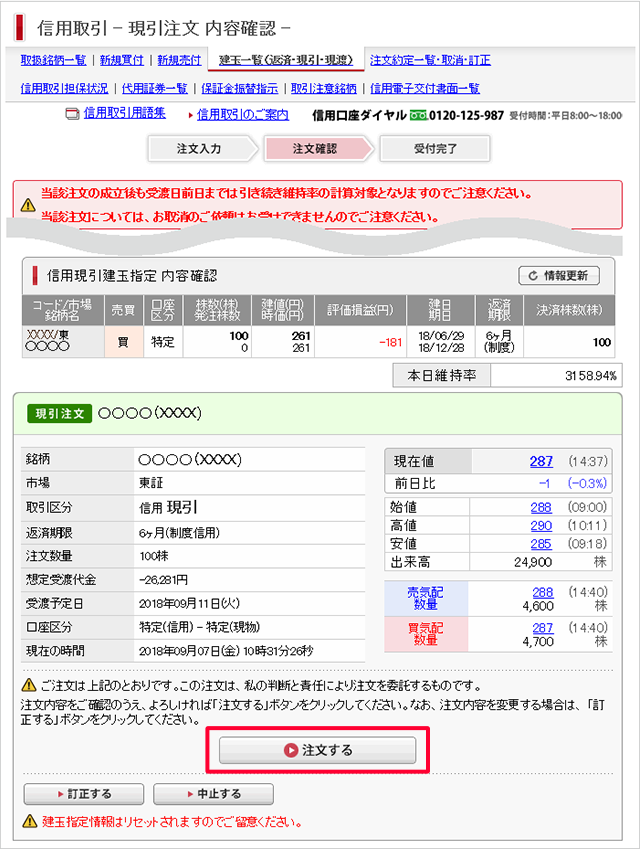Open the 信用取引のご案内 link
The image size is (640, 849).
click(242, 114)
